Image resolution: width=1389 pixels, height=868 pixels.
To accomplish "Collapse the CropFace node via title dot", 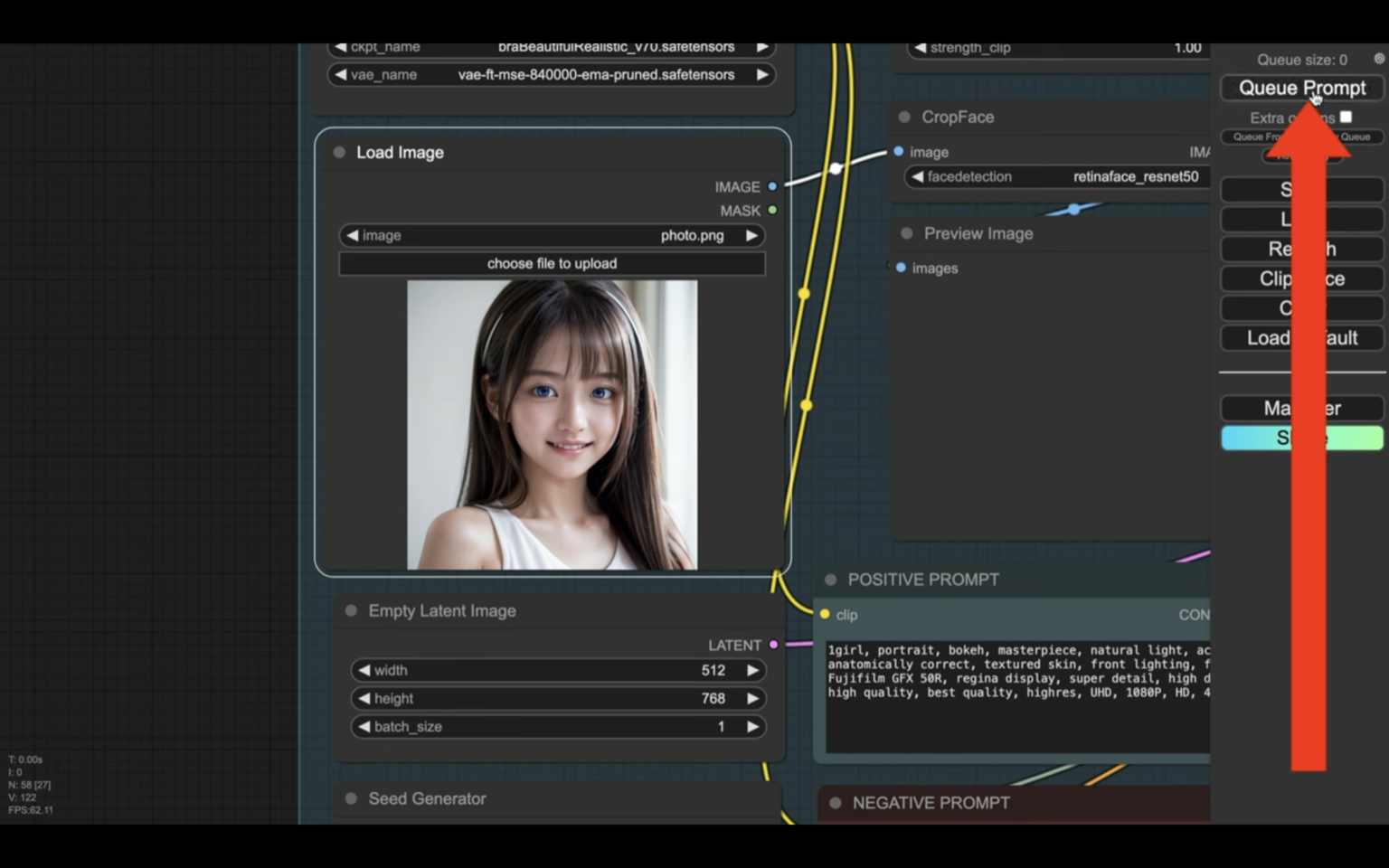I will point(903,117).
